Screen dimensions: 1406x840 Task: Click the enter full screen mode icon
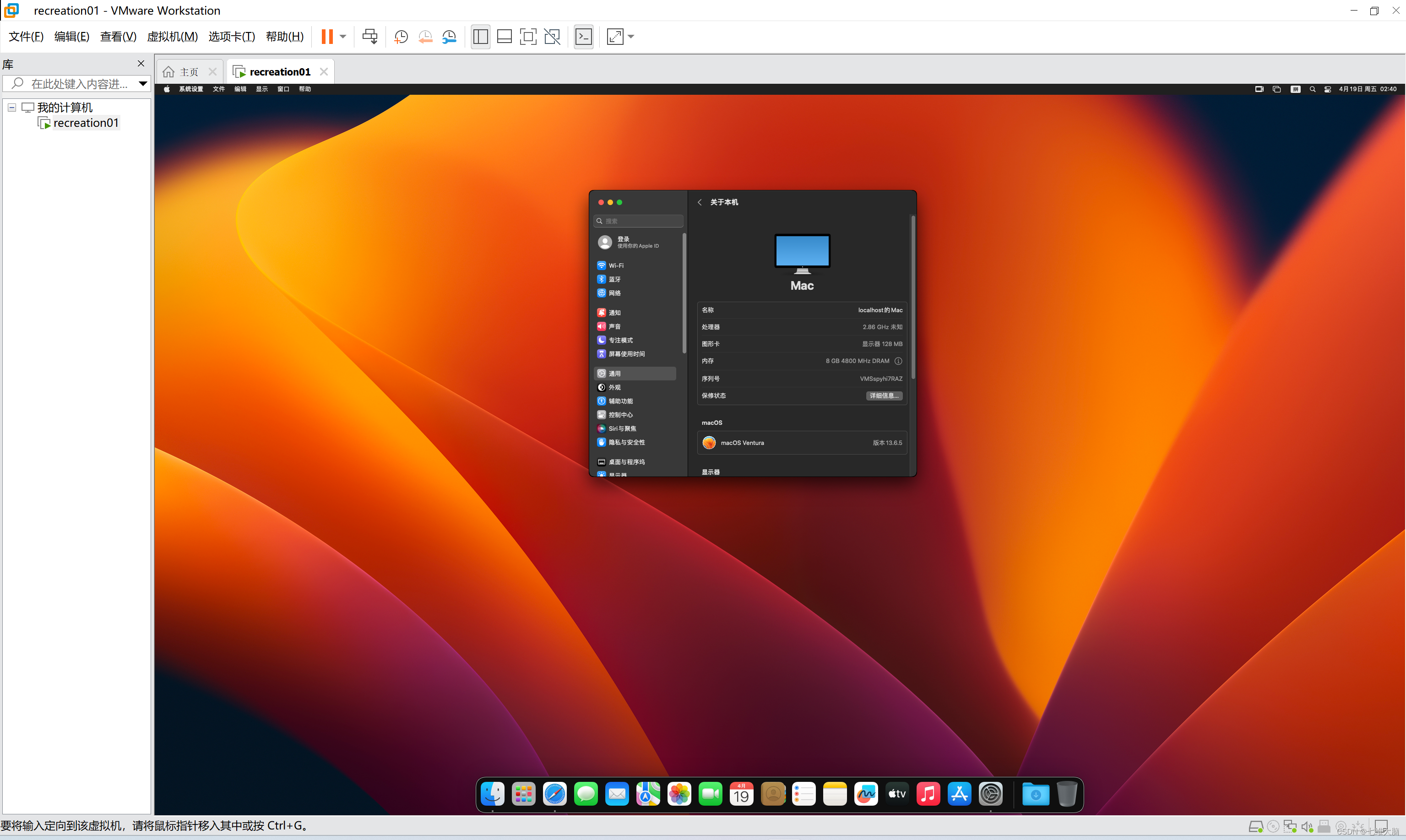click(x=527, y=37)
